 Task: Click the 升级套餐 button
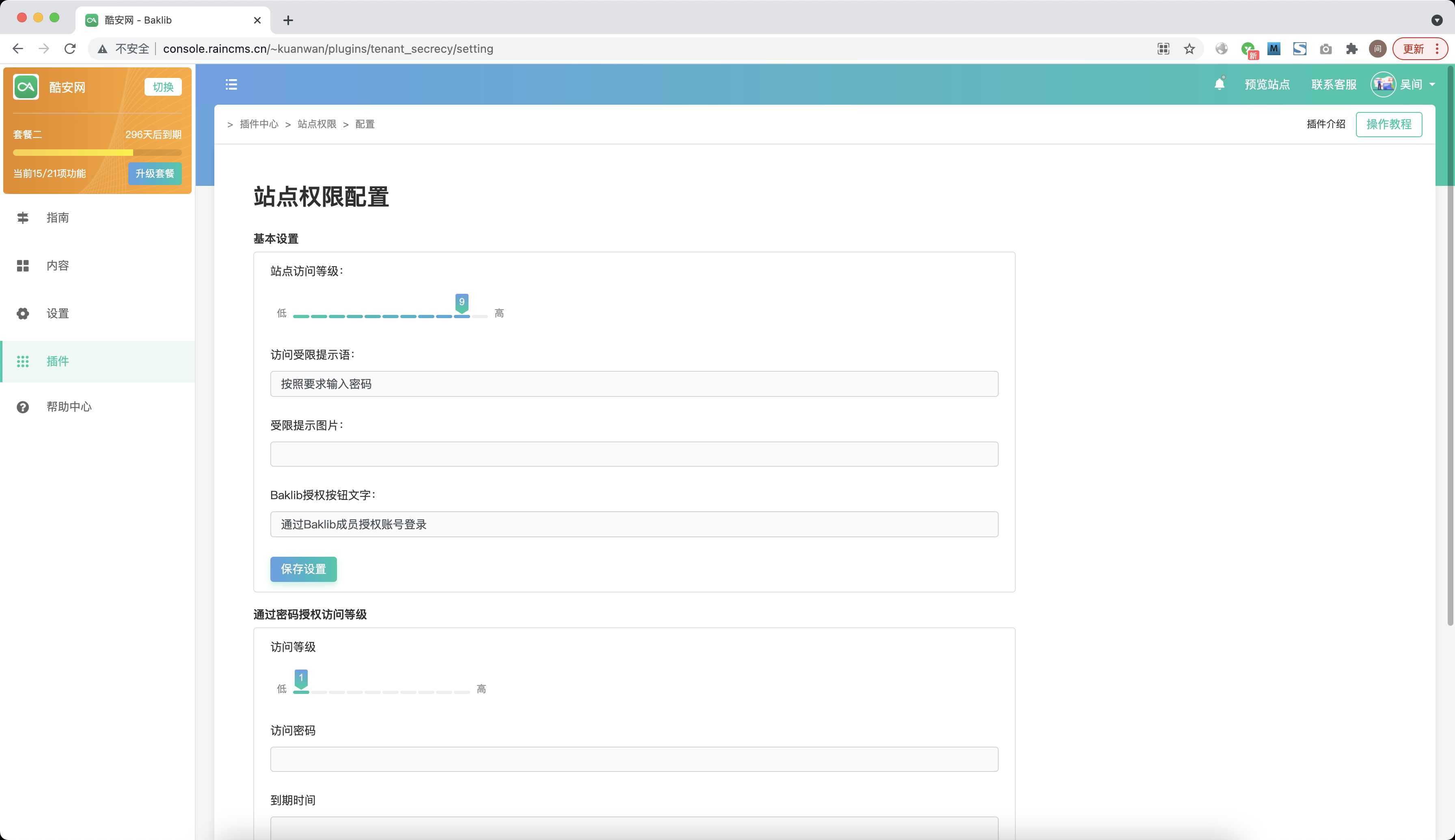coord(155,174)
